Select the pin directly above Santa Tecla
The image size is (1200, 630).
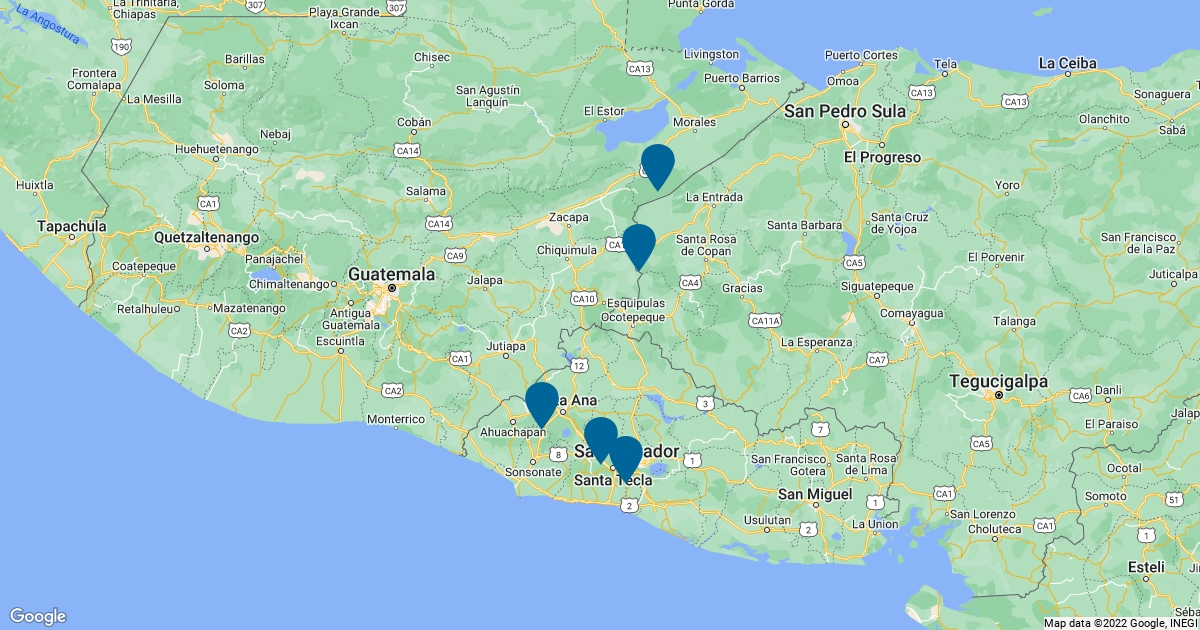[x=626, y=457]
